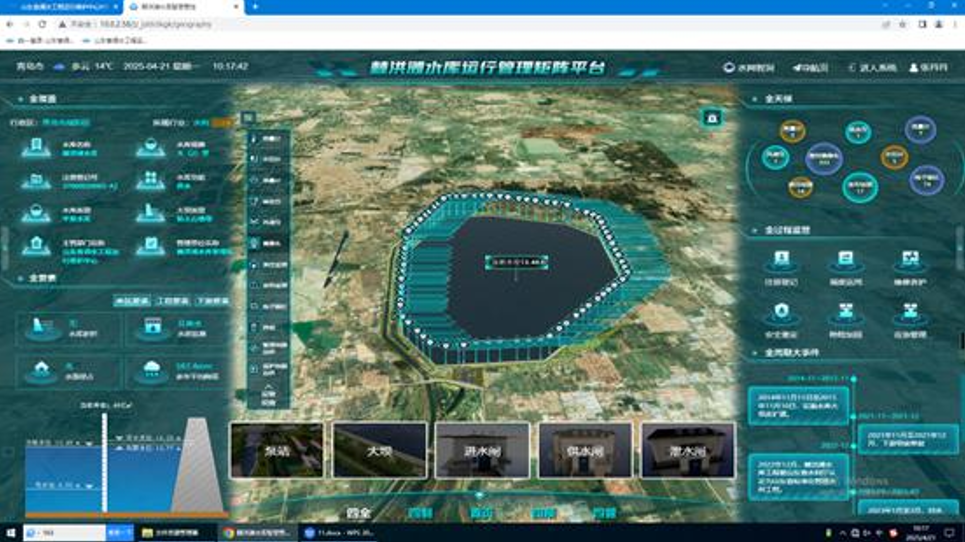Toggle the first layer in map layer list
Image resolution: width=965 pixels, height=542 pixels.
coord(269,139)
